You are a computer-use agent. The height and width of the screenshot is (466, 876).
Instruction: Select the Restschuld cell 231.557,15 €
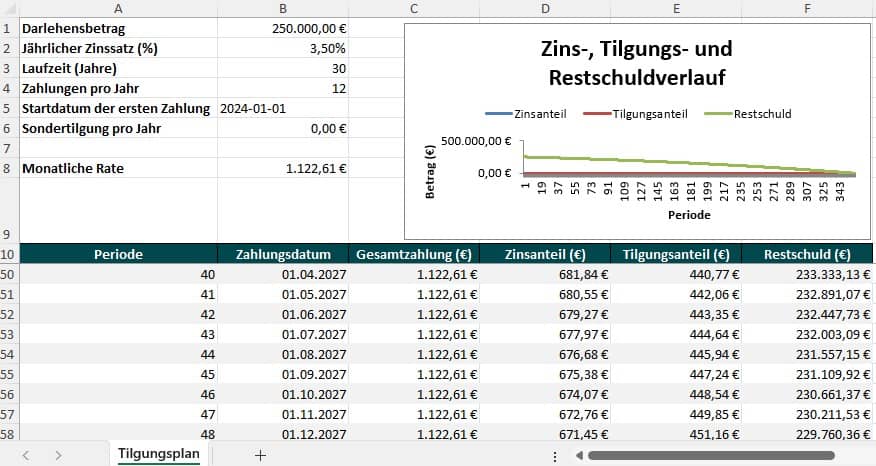807,354
